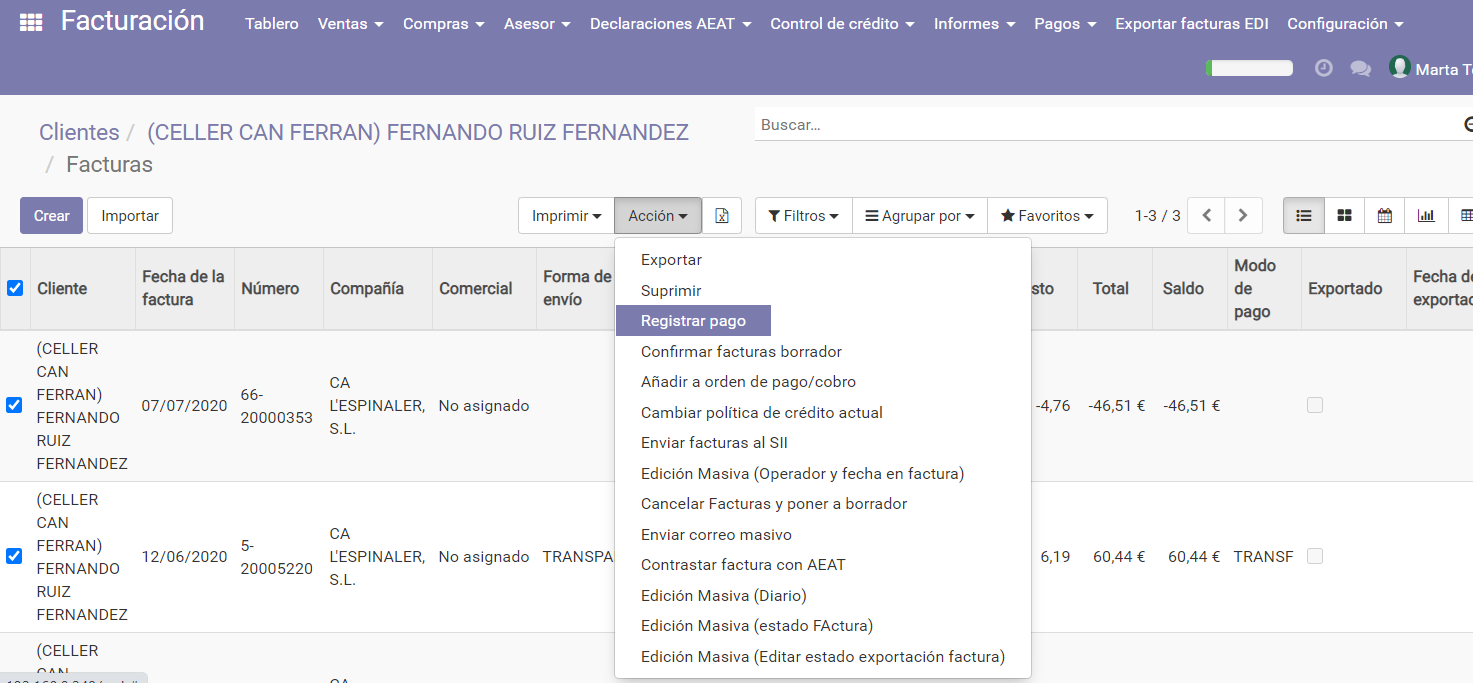Viewport: 1473px width, 683px height.
Task: Go to previous page arrow
Action: pos(1207,216)
